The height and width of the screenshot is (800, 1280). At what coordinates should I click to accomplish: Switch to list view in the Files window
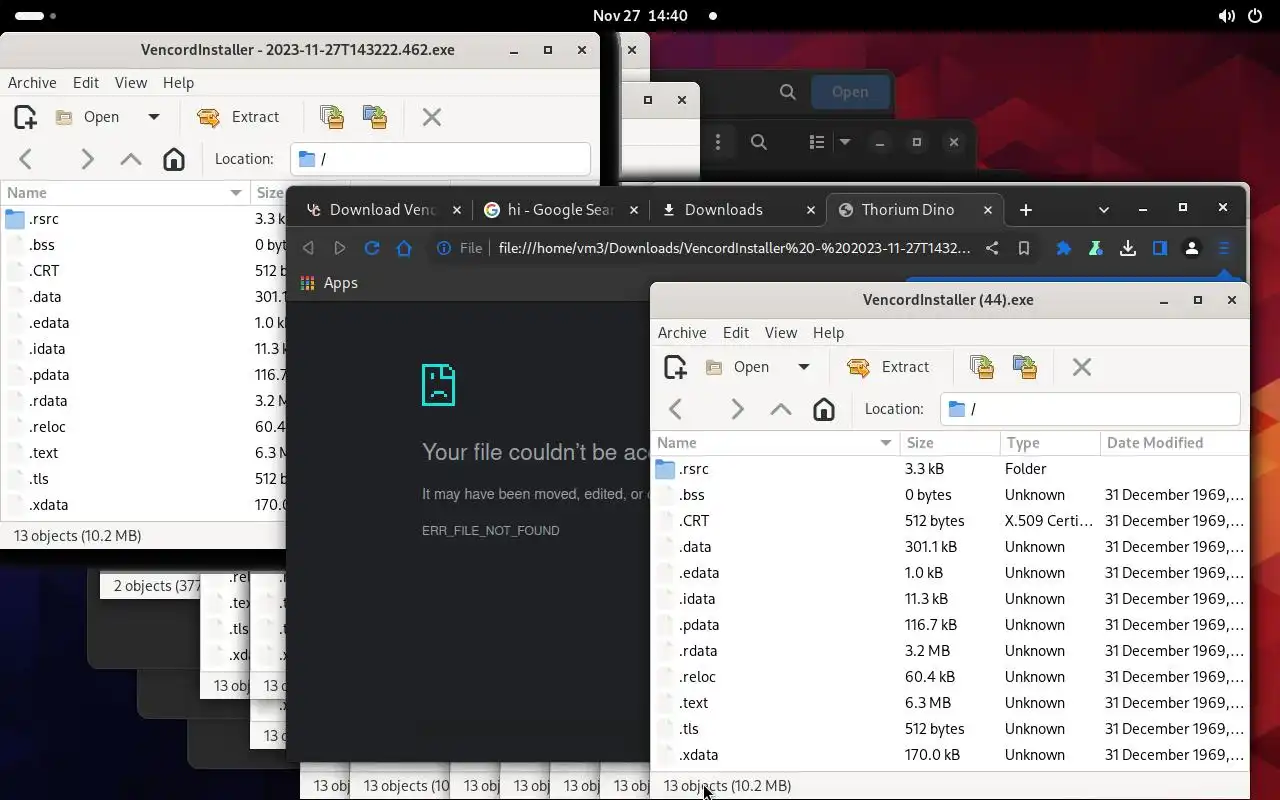click(817, 142)
